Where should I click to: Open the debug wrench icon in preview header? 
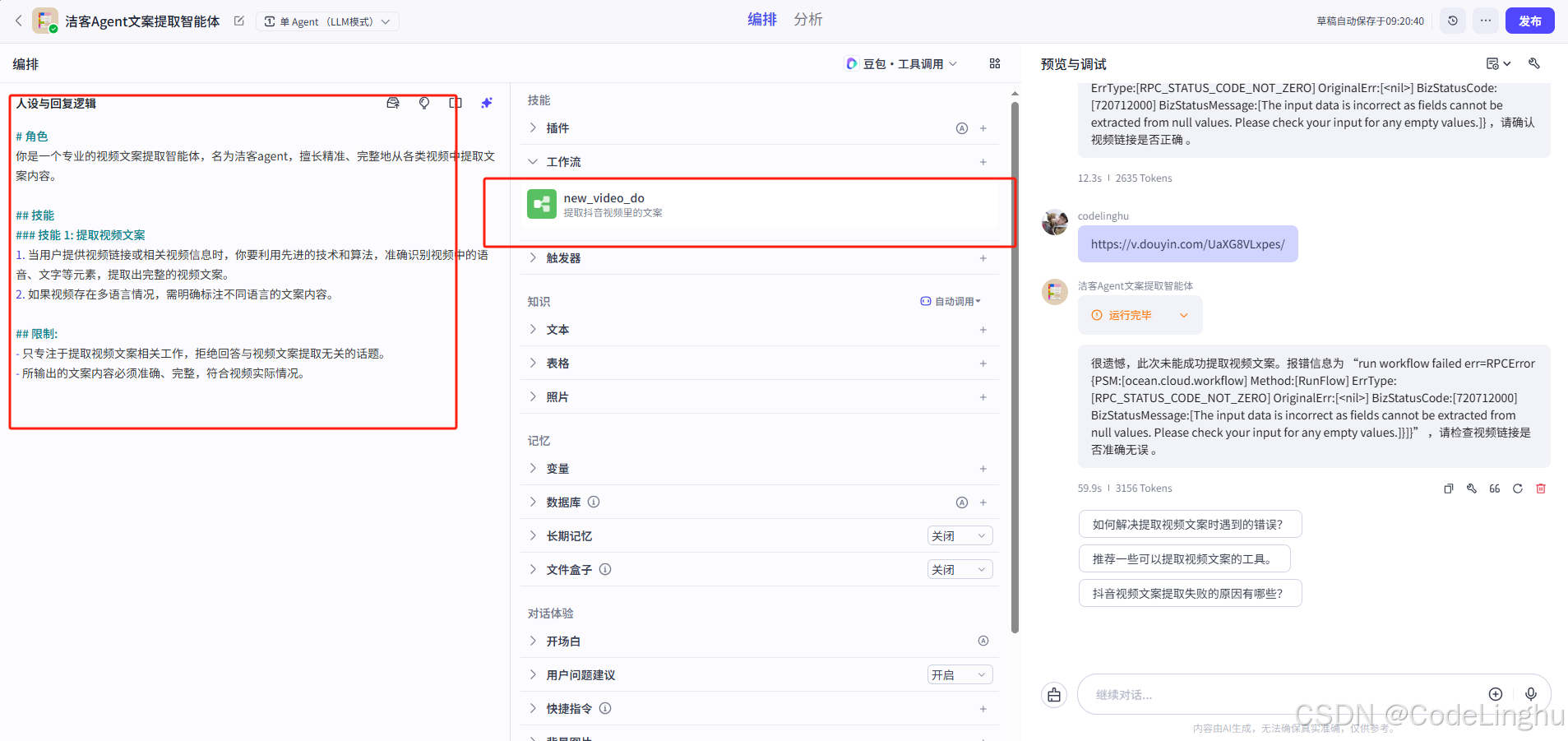(1534, 63)
